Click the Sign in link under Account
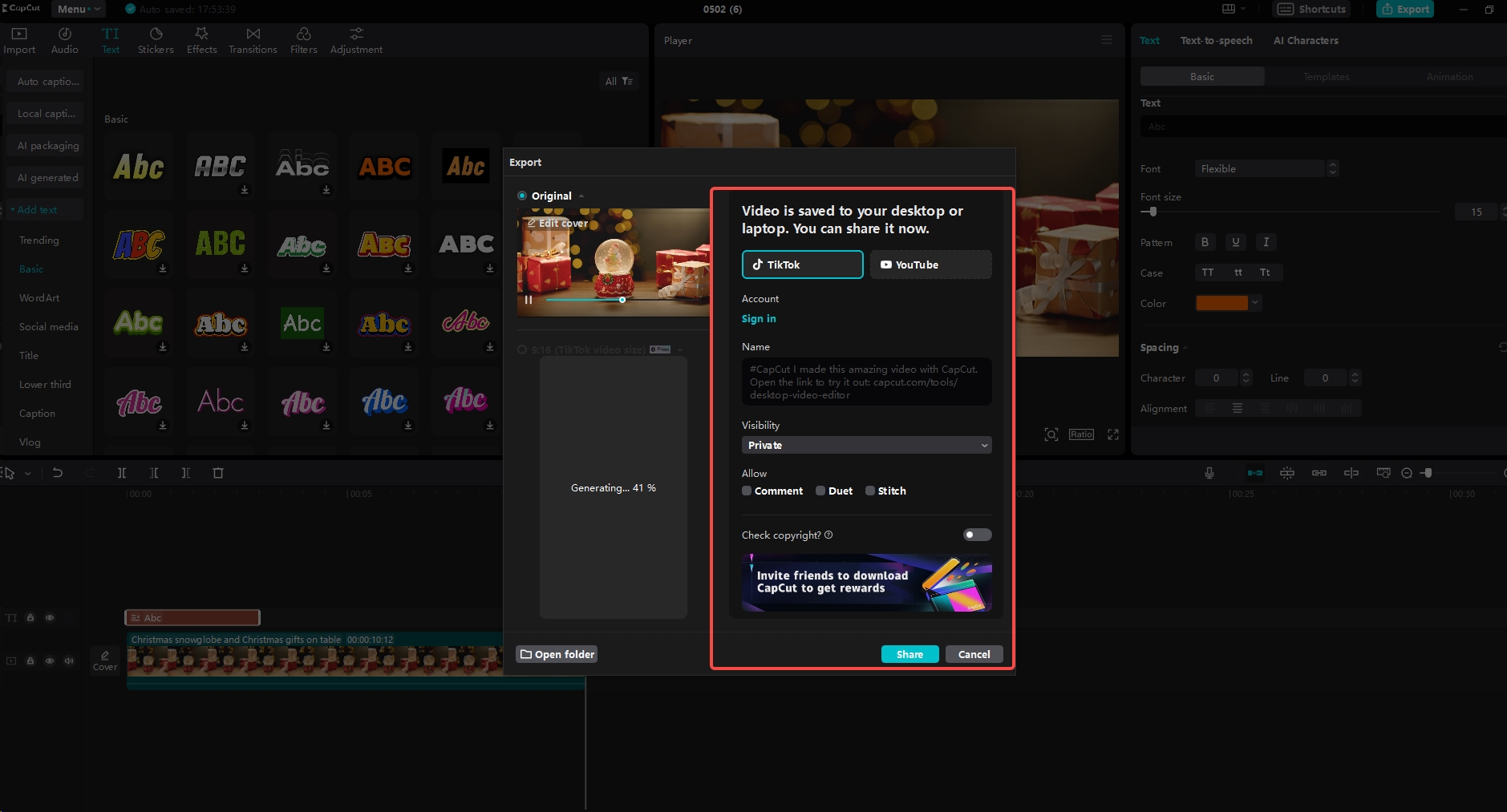Viewport: 1507px width, 812px height. (x=759, y=318)
